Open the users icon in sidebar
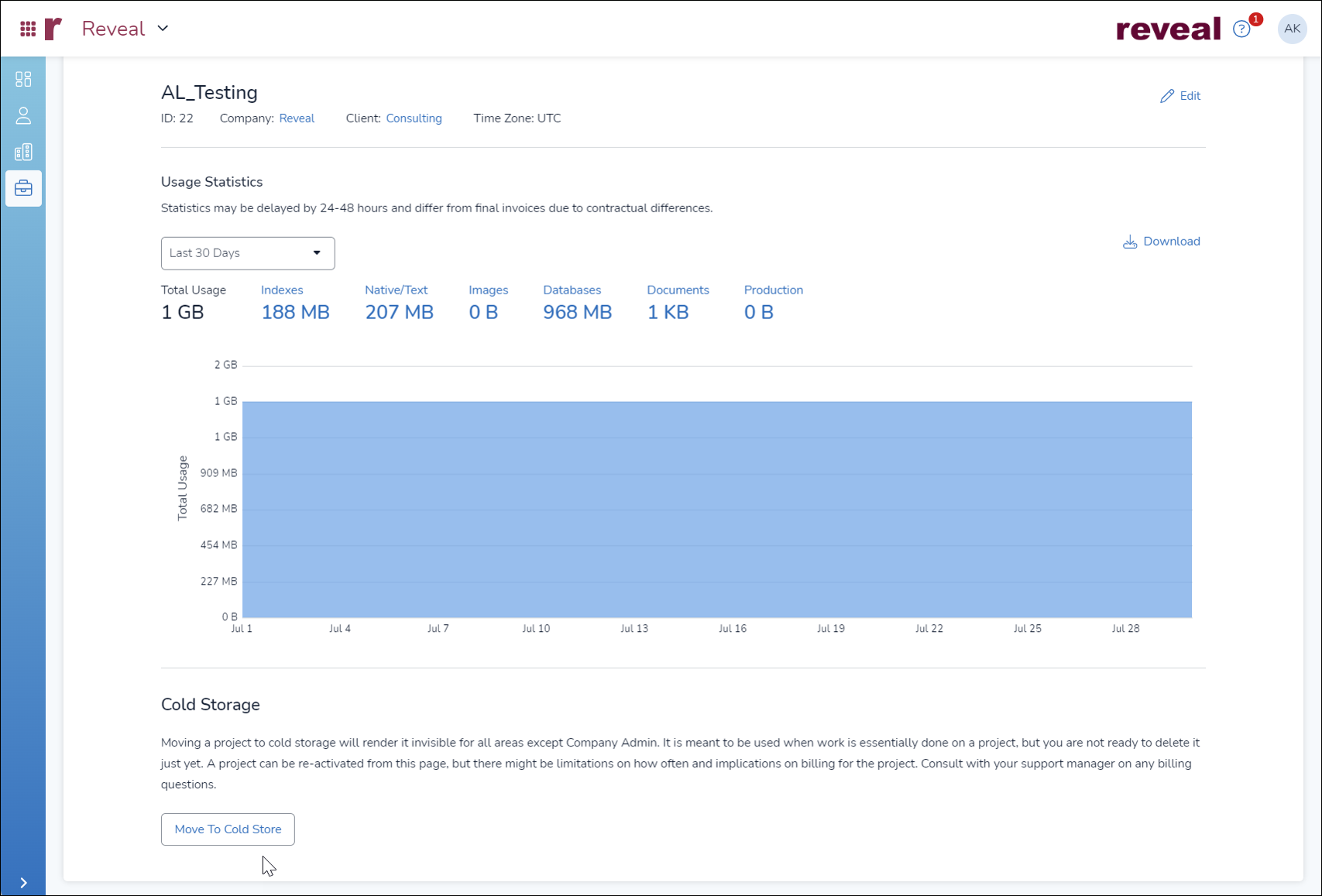This screenshot has width=1322, height=896. (23, 116)
